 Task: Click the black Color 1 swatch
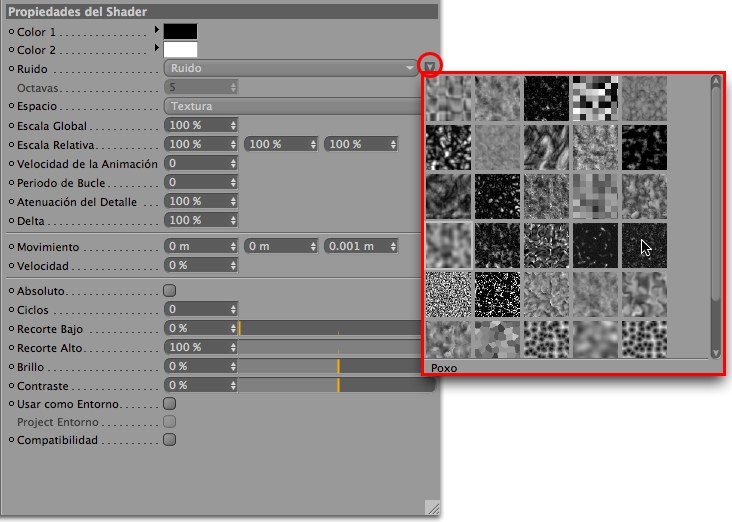180,32
